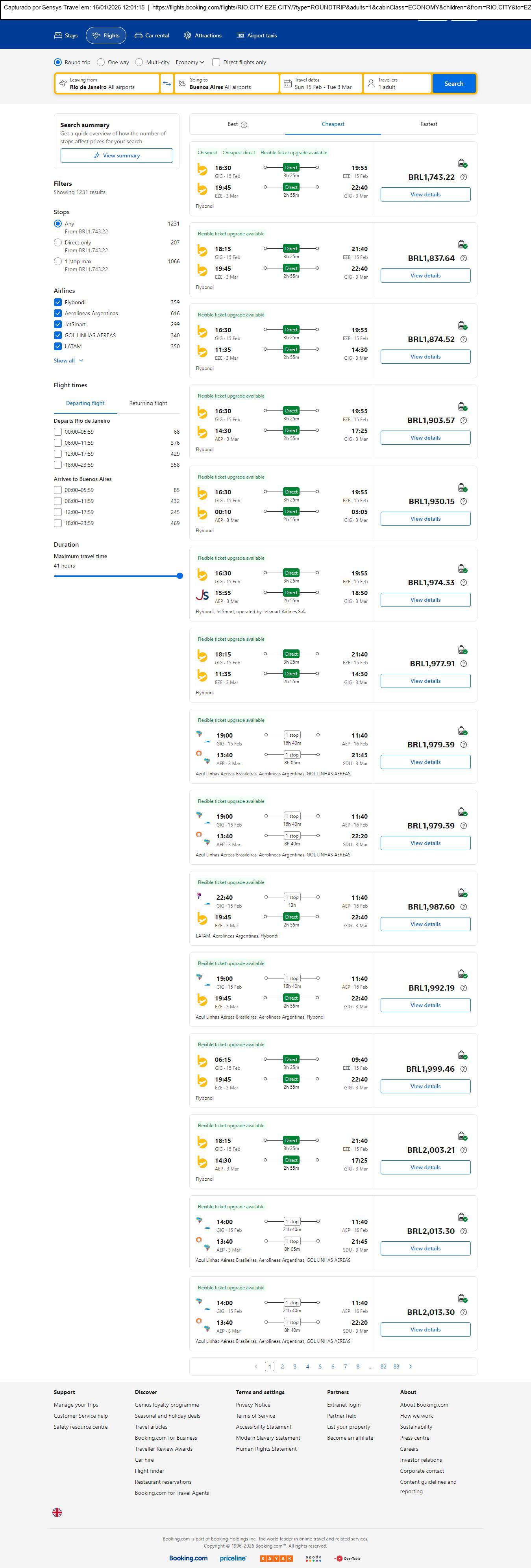Switch to the Returning flight tab

tap(148, 403)
